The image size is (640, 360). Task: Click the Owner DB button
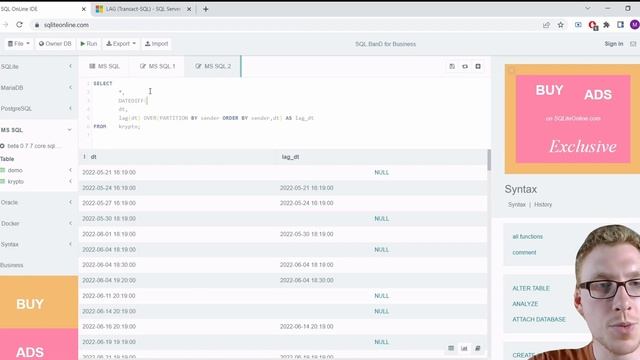coord(55,44)
